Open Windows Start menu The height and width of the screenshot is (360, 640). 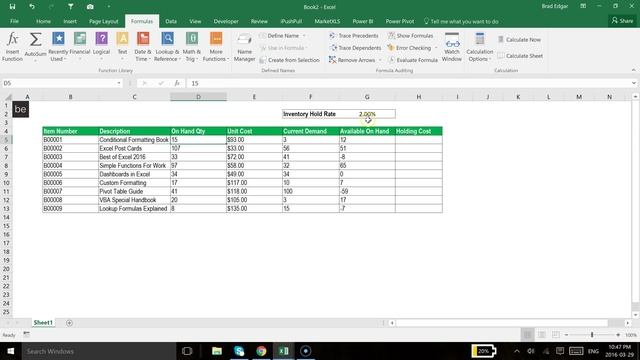(x=11, y=351)
